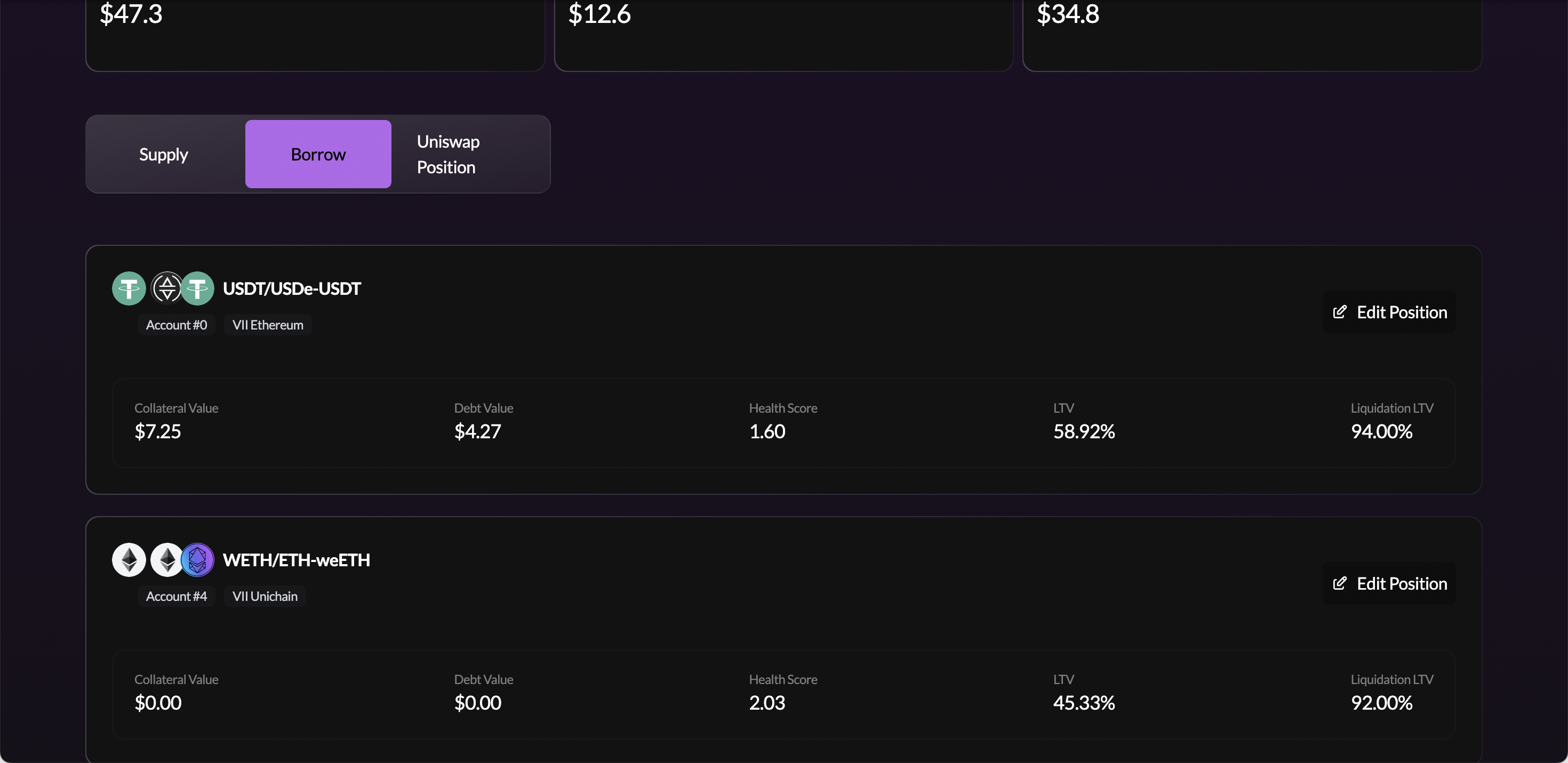Click the pencil edit icon on USDT/USDe-USDT position

pyautogui.click(x=1340, y=311)
